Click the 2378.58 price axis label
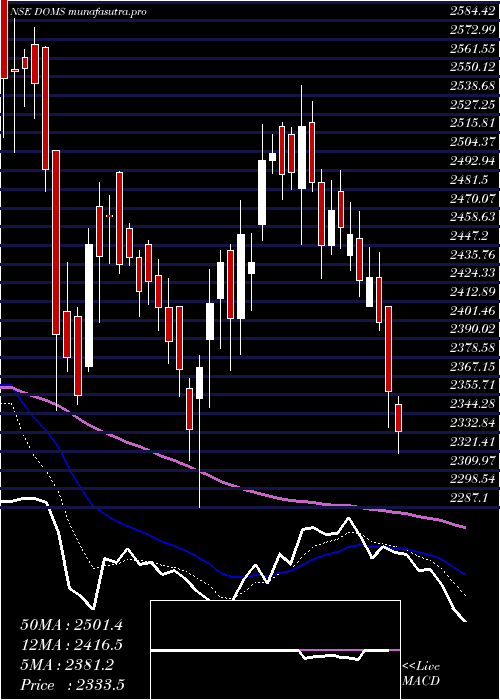 pos(472,348)
